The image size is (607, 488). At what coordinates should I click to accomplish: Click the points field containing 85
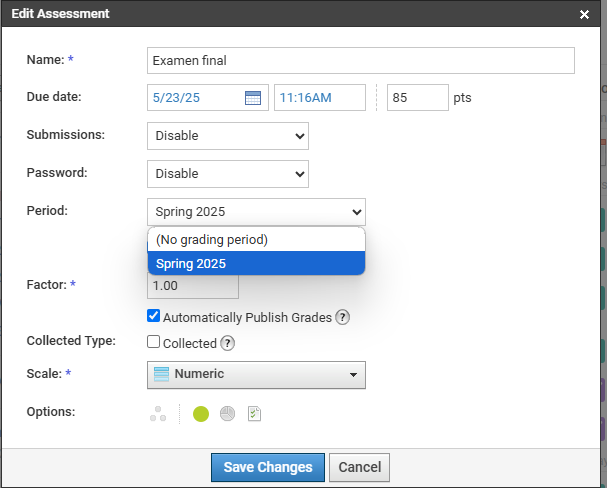418,98
